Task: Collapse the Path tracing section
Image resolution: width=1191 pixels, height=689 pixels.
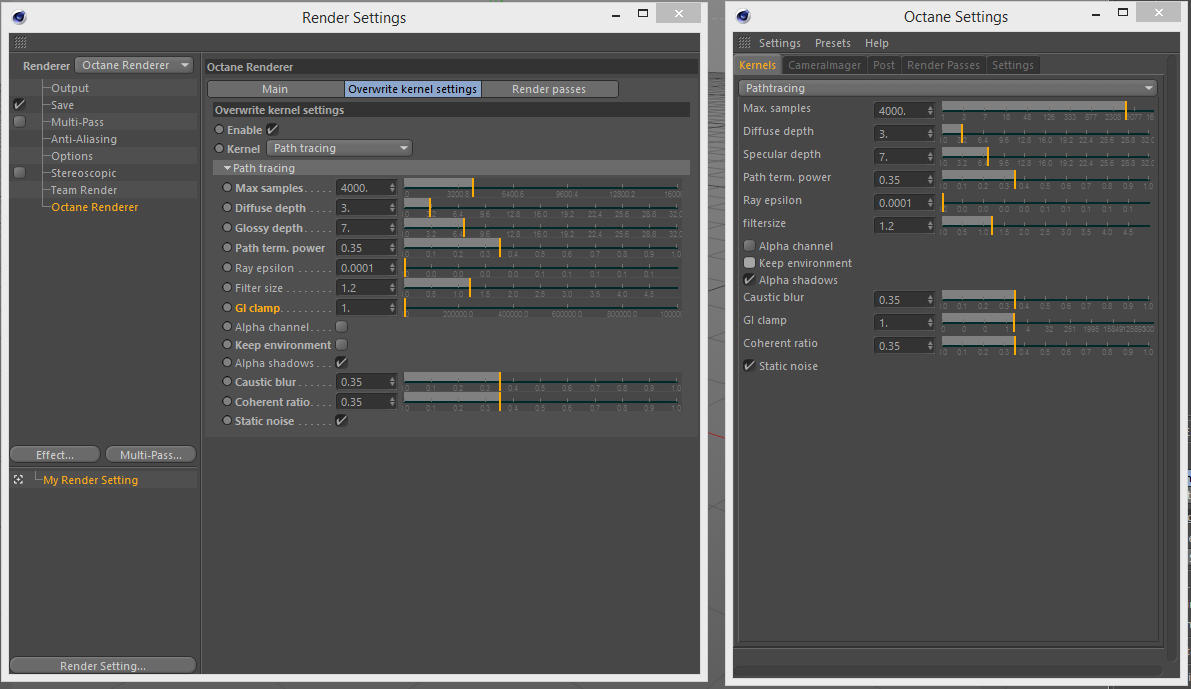Action: (227, 168)
